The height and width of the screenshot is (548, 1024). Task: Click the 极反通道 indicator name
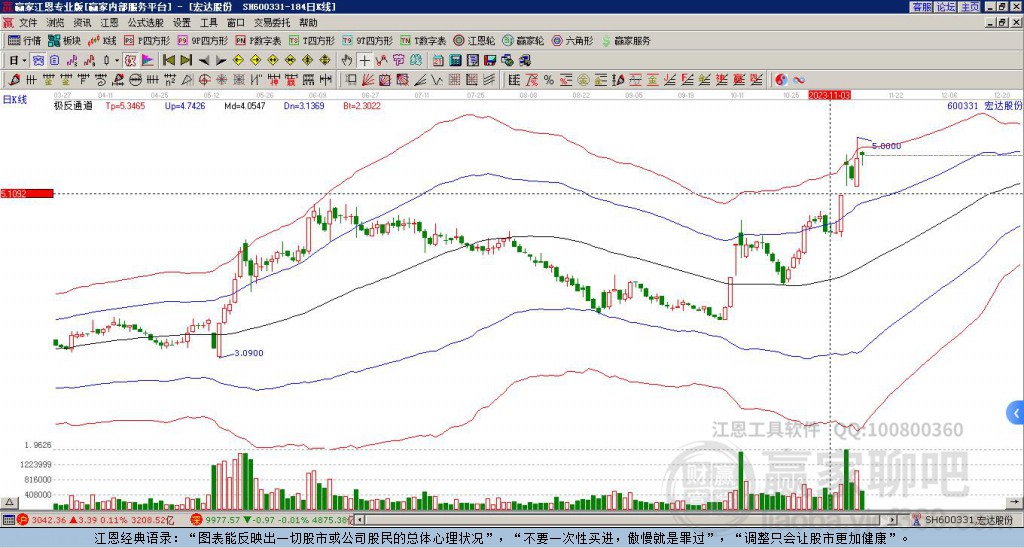click(x=73, y=105)
